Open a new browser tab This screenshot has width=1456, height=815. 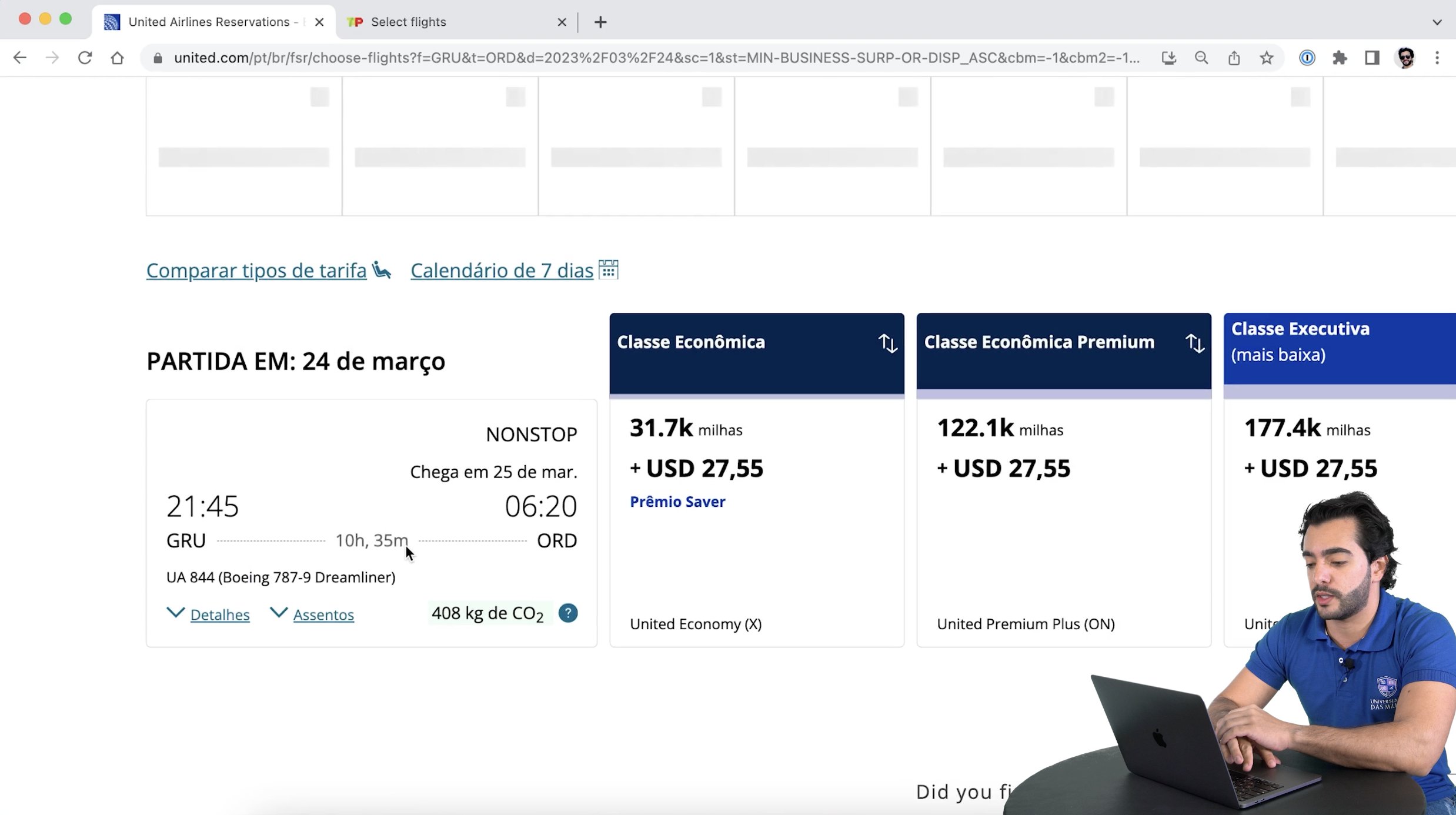[x=600, y=22]
